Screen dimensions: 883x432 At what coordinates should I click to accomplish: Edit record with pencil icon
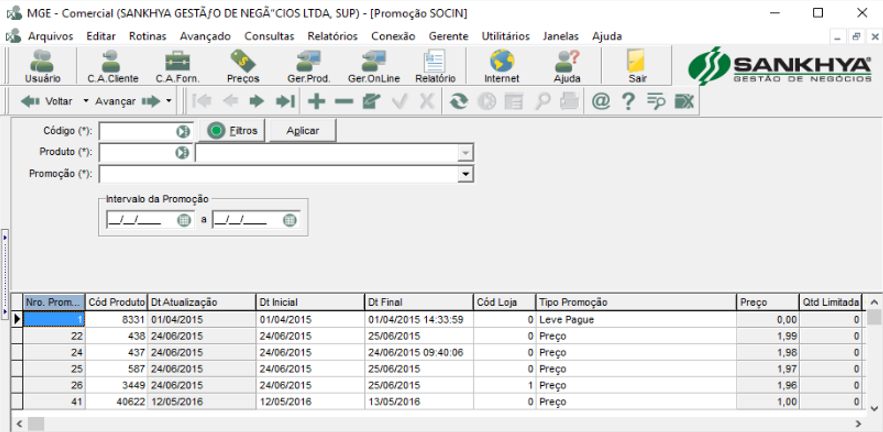[x=371, y=101]
